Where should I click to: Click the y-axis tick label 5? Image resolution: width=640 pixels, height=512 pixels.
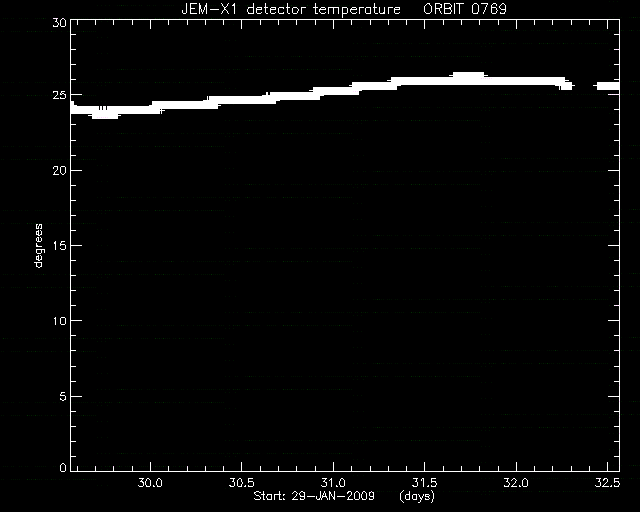click(x=63, y=396)
